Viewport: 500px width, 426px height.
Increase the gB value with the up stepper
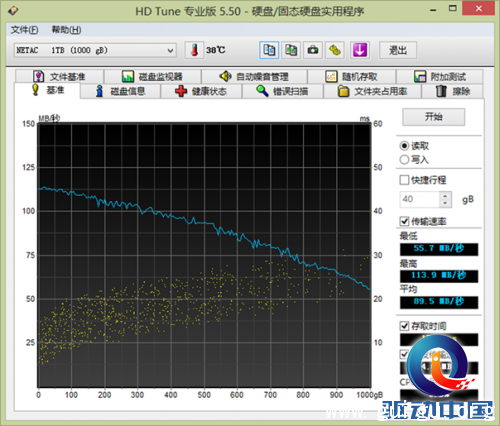tap(445, 196)
